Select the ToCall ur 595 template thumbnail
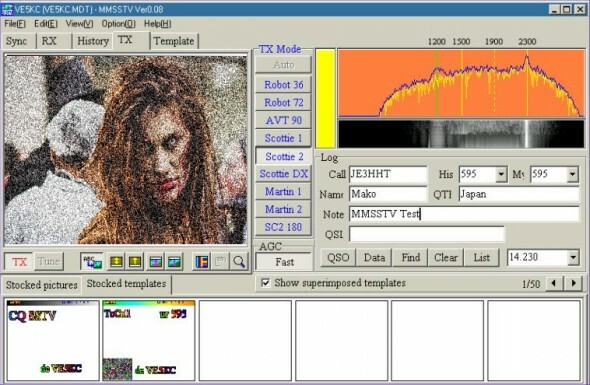The height and width of the screenshot is (385, 590). pyautogui.click(x=149, y=341)
